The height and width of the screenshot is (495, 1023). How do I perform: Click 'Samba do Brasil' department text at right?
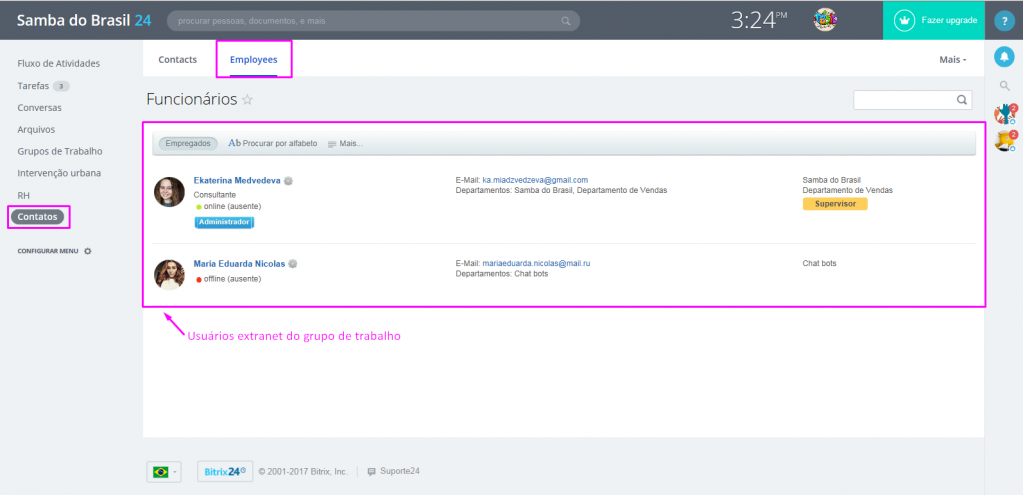[x=831, y=180]
